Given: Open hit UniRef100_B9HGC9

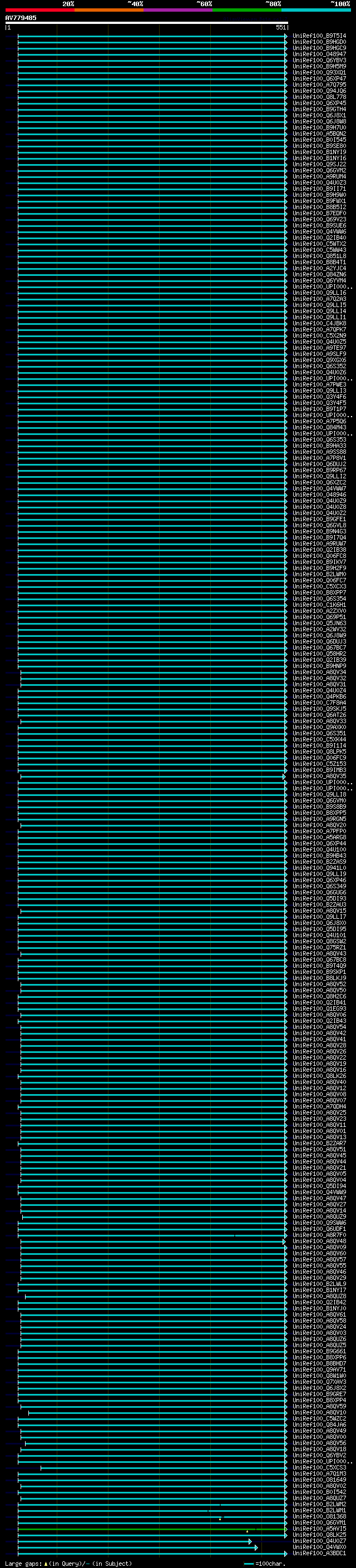Looking at the screenshot, I should click(319, 48).
